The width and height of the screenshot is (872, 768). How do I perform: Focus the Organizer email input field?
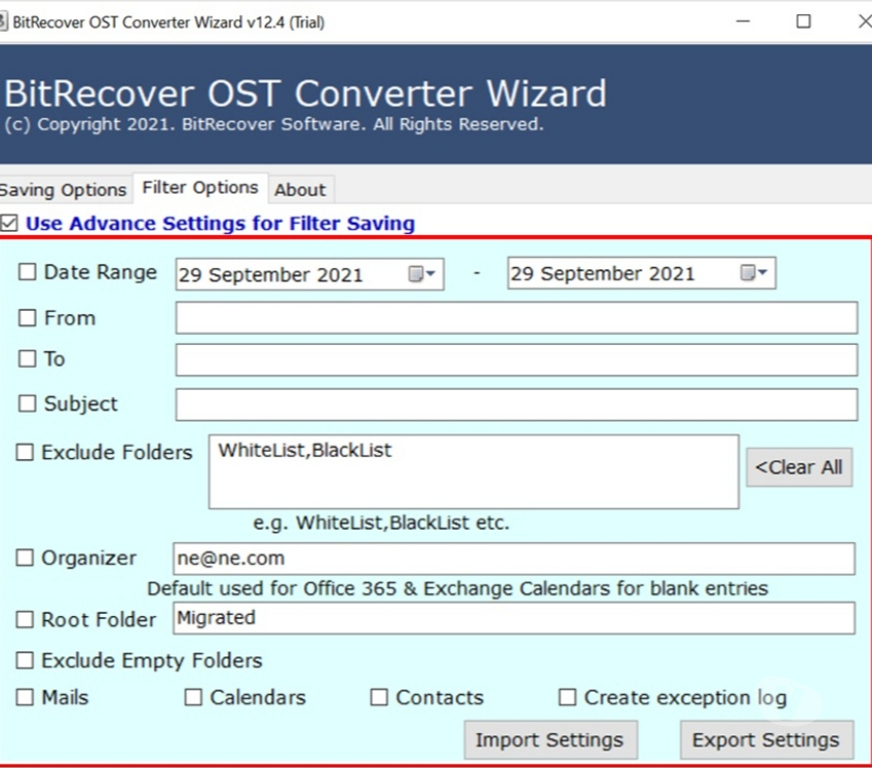513,559
